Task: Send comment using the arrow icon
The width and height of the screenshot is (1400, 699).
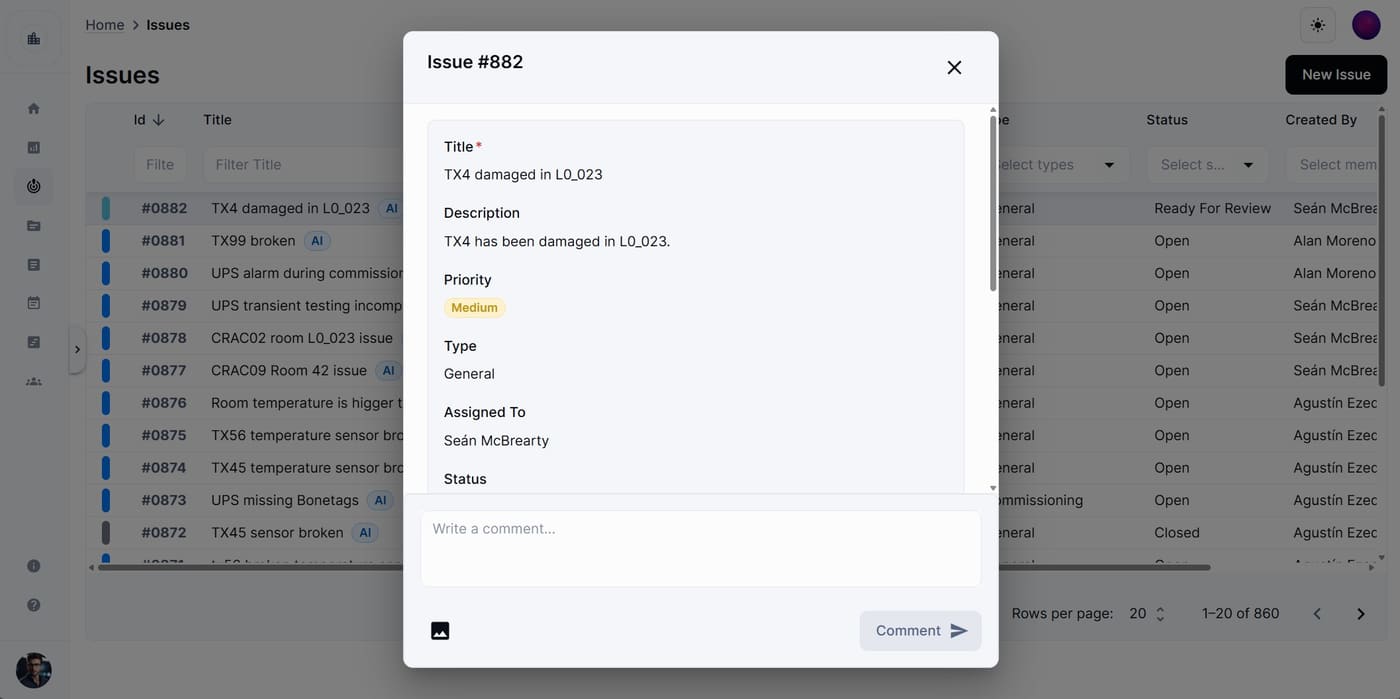Action: pyautogui.click(x=959, y=631)
